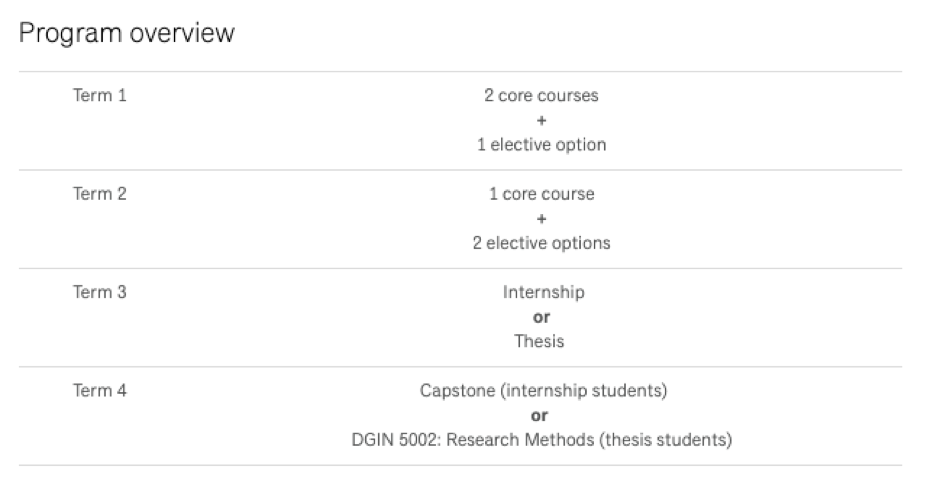Select the Term 1 row label

click(100, 96)
